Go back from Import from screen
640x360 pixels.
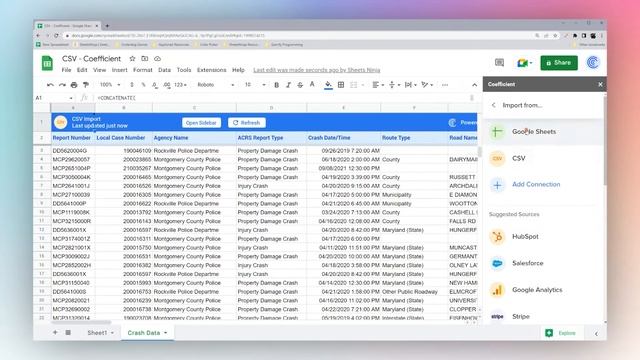click(x=493, y=105)
